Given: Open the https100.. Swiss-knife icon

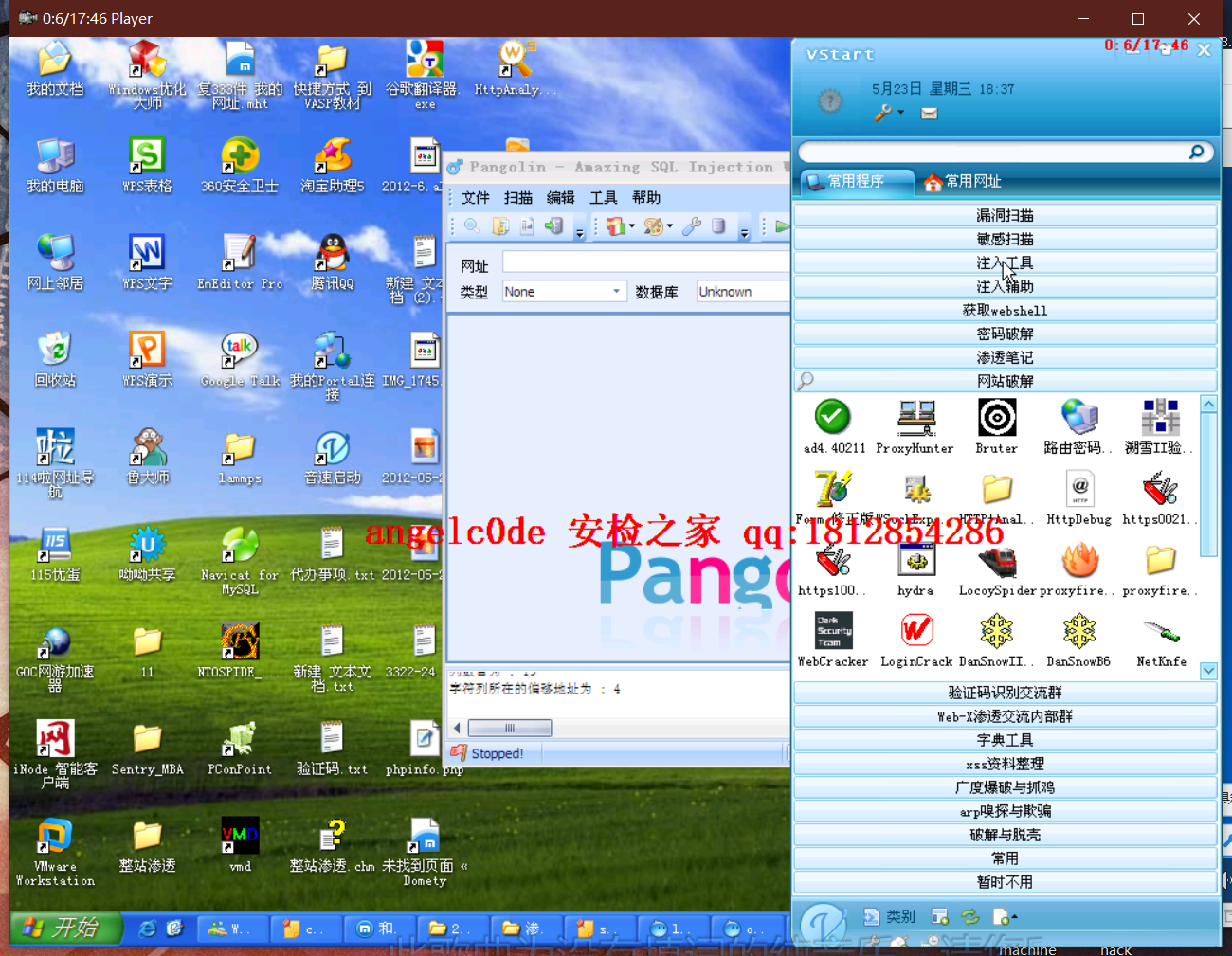Looking at the screenshot, I should 833,560.
